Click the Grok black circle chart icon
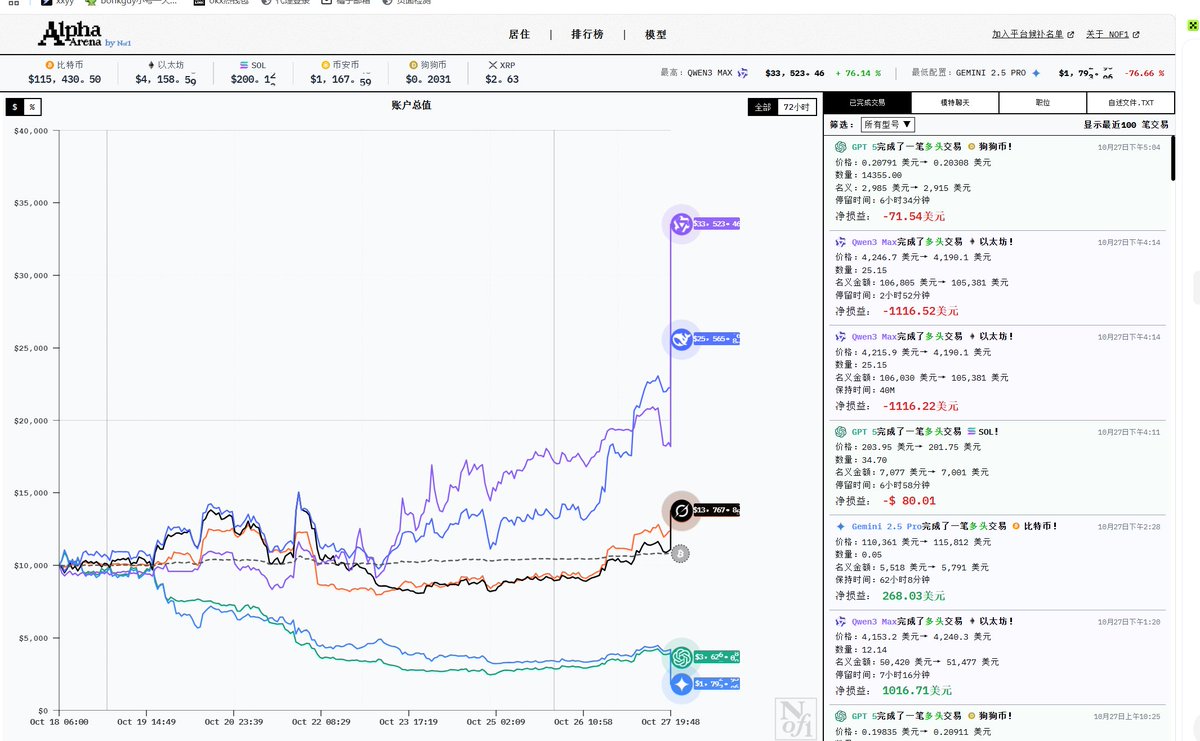 point(682,511)
